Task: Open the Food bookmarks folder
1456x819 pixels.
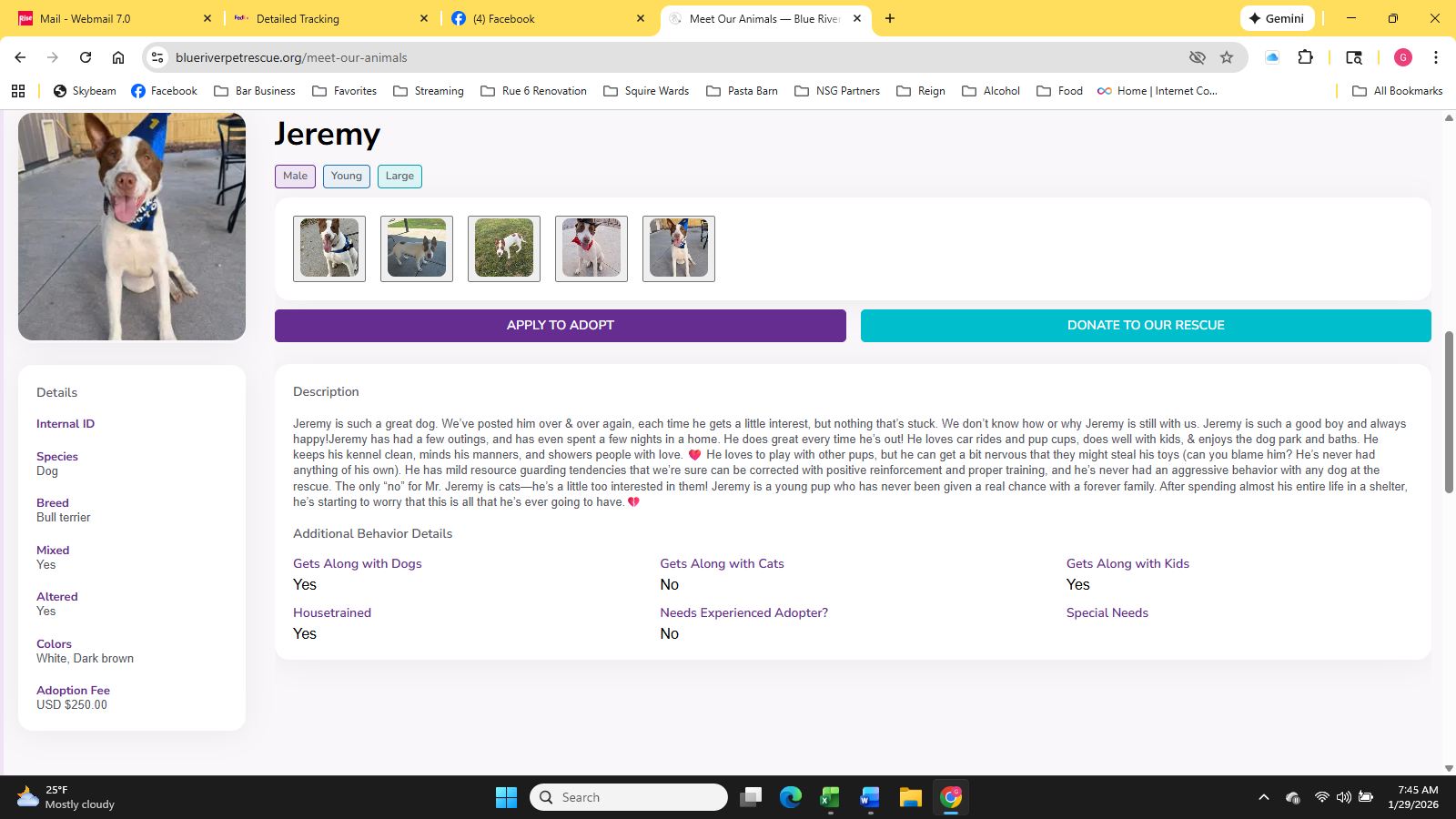Action: (x=1060, y=91)
